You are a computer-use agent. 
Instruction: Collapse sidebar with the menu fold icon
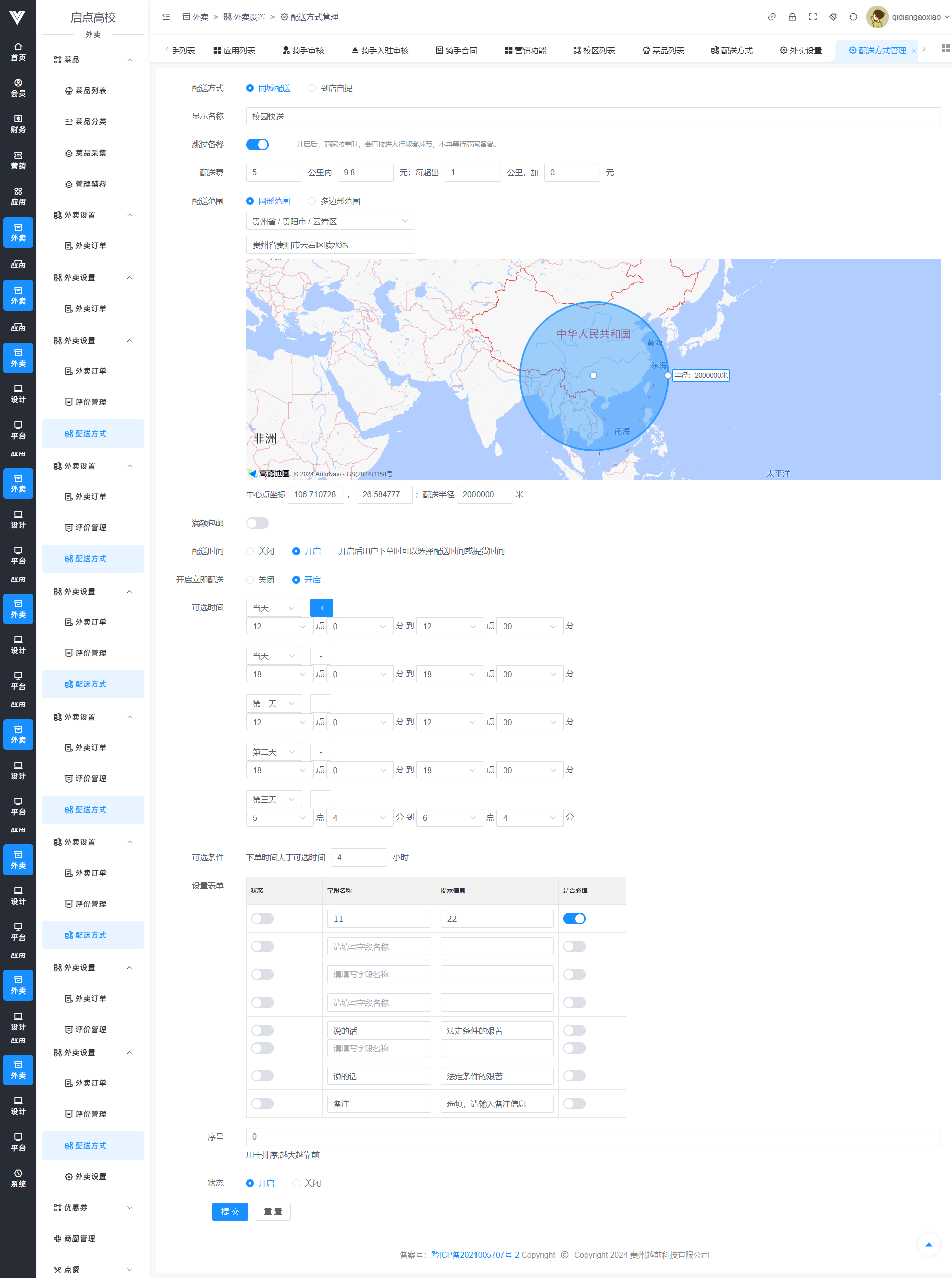click(166, 17)
